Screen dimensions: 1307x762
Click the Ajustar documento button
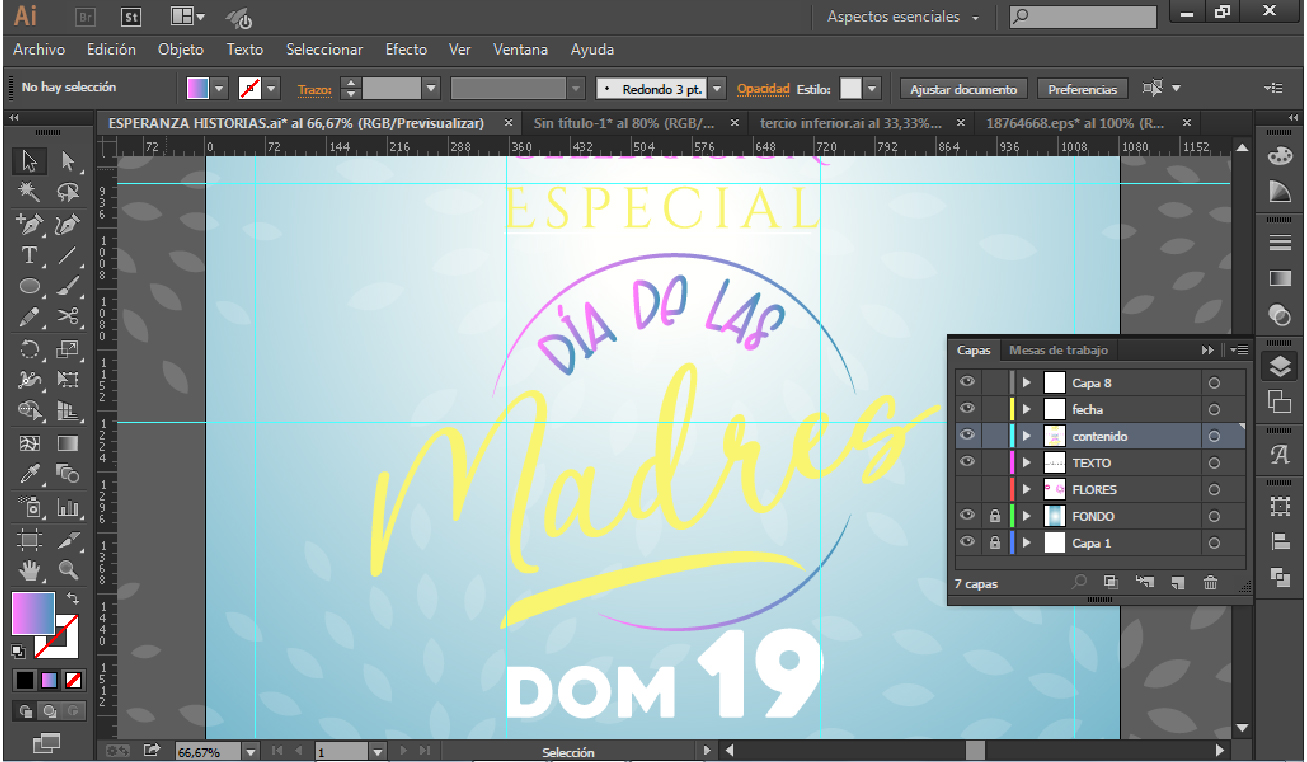point(963,89)
